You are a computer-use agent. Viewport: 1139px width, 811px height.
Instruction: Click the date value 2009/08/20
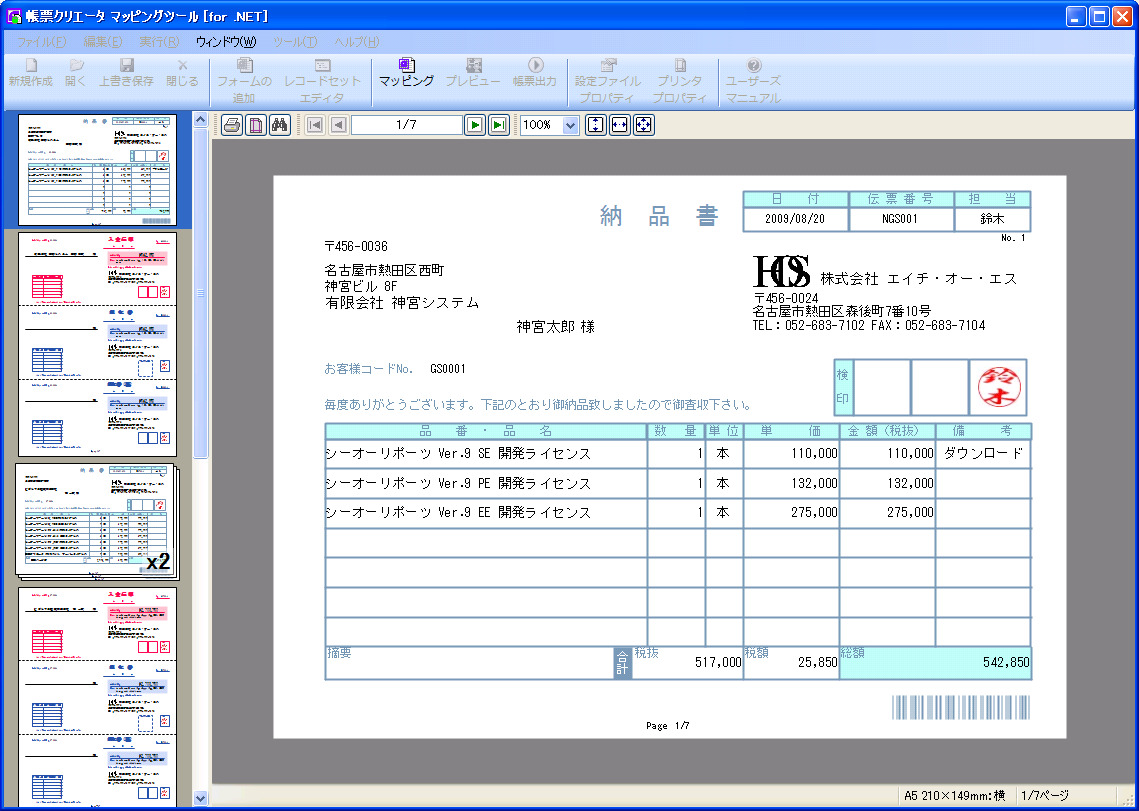[795, 219]
